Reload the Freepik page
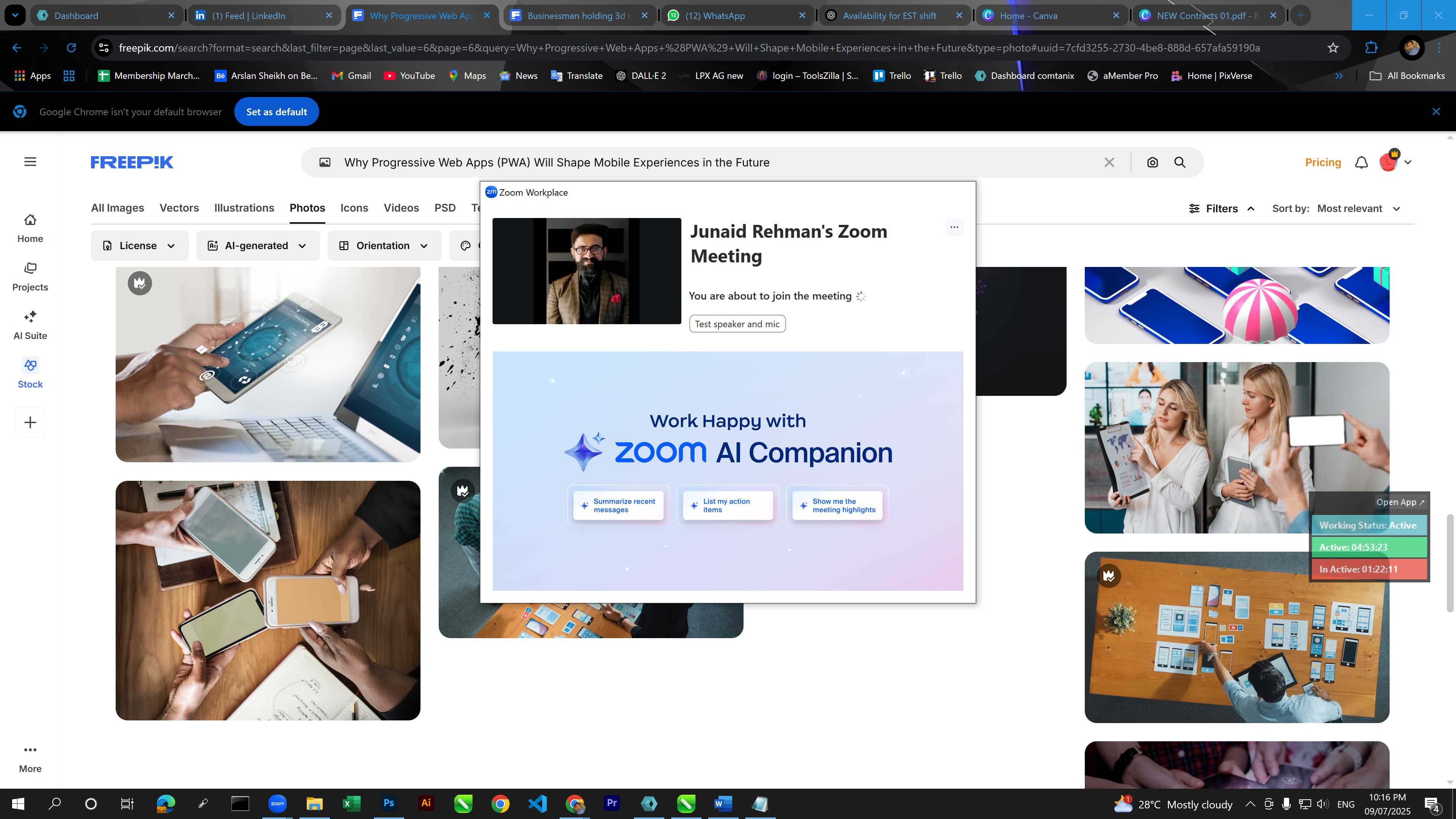 tap(71, 48)
